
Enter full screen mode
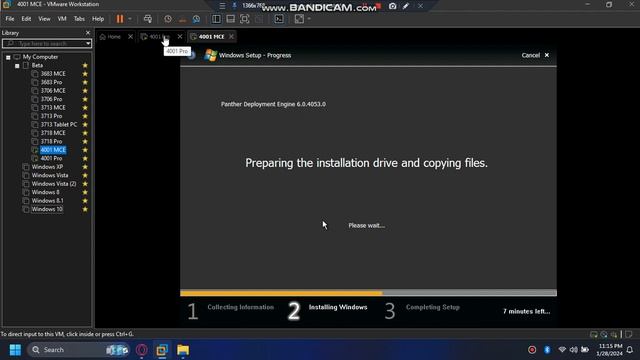coord(244,19)
